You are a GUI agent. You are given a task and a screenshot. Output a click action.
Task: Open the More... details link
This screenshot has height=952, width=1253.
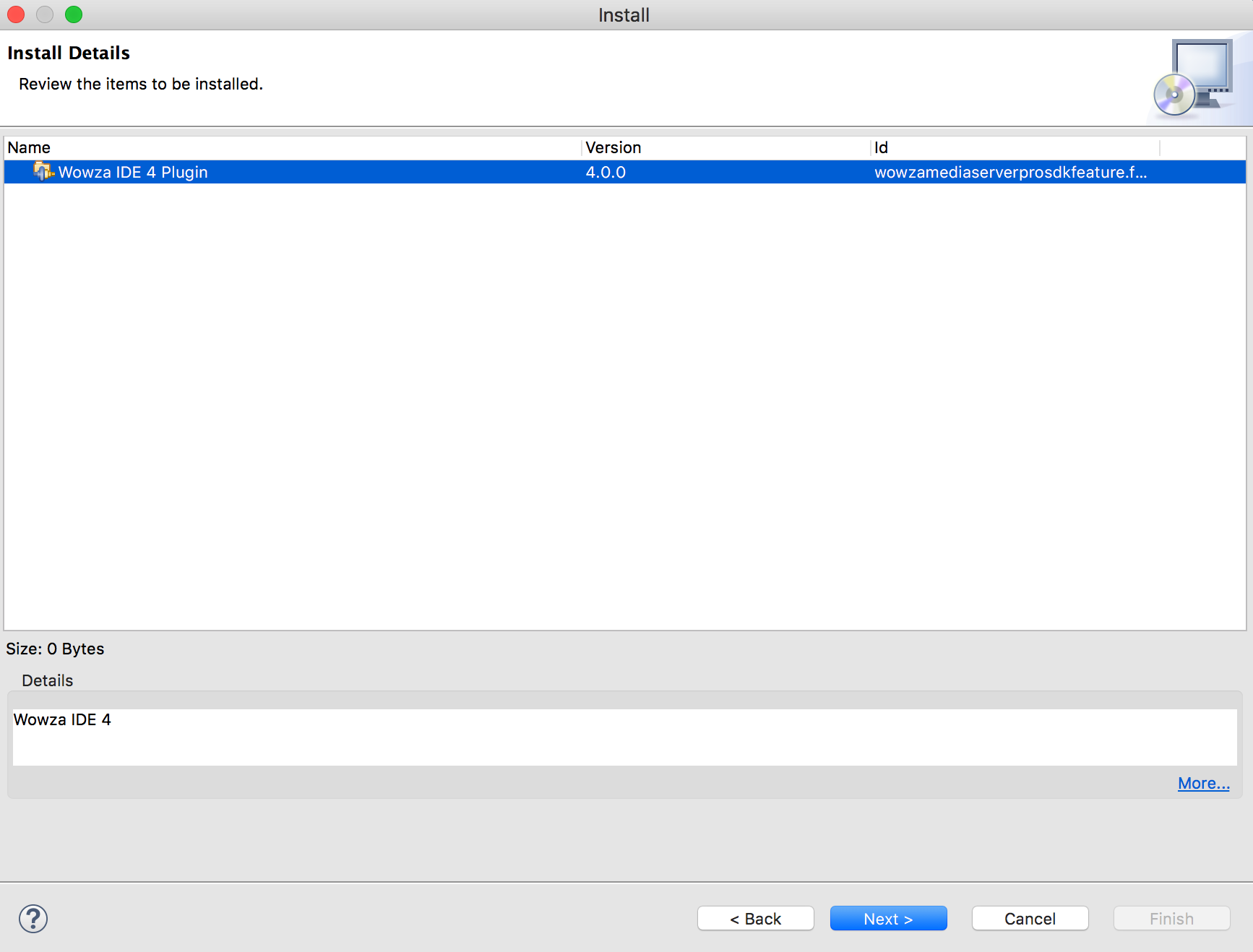(1204, 783)
